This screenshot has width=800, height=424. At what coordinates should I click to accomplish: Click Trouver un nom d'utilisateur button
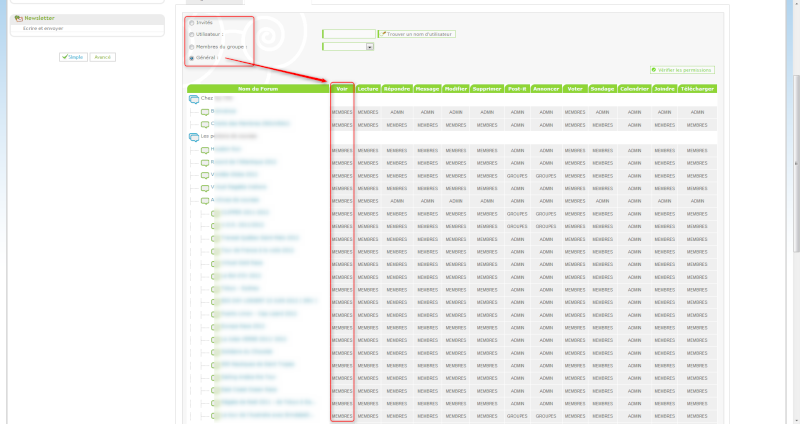416,34
